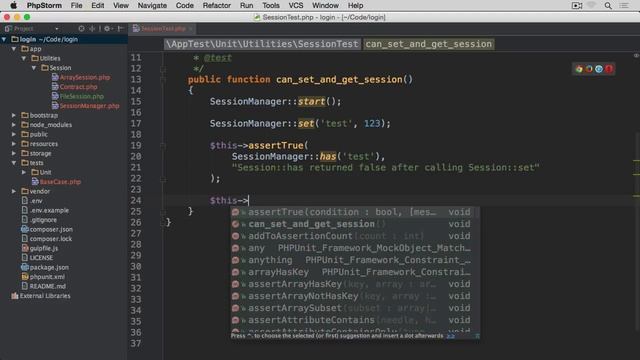Open composer.lock file

point(47,239)
